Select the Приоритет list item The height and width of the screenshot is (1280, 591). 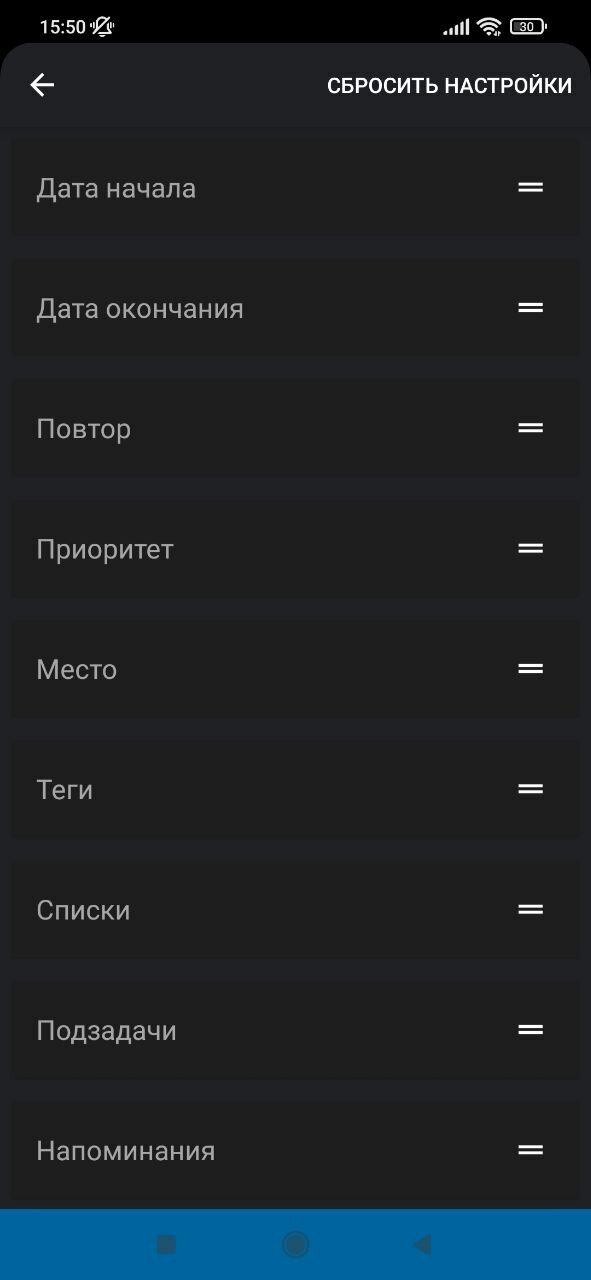[x=295, y=548]
